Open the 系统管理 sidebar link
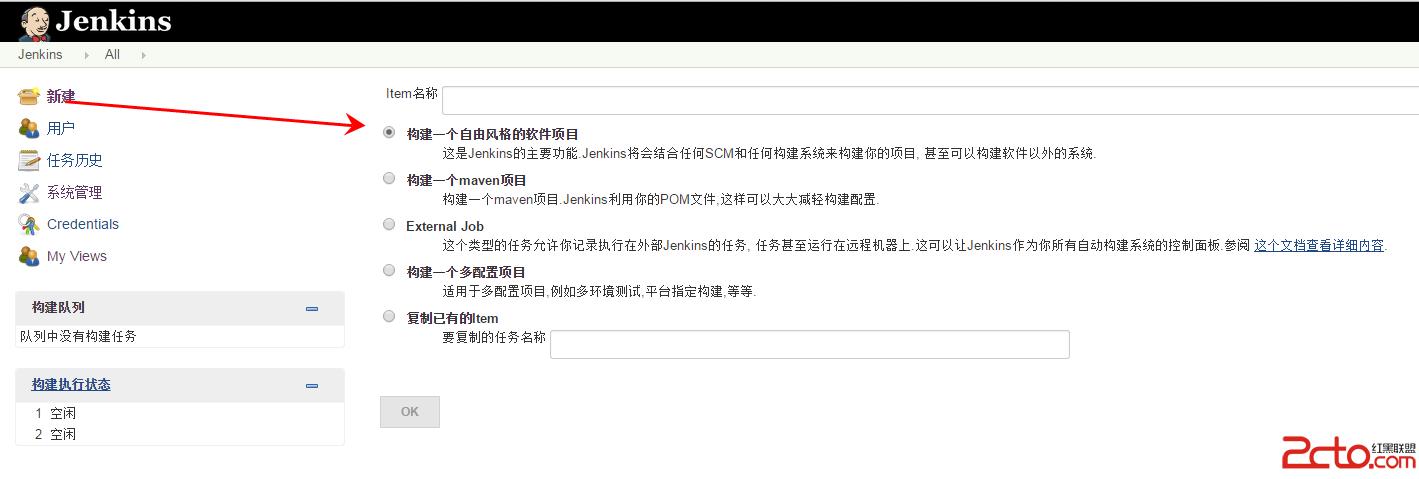The width and height of the screenshot is (1419, 479). [x=75, y=192]
